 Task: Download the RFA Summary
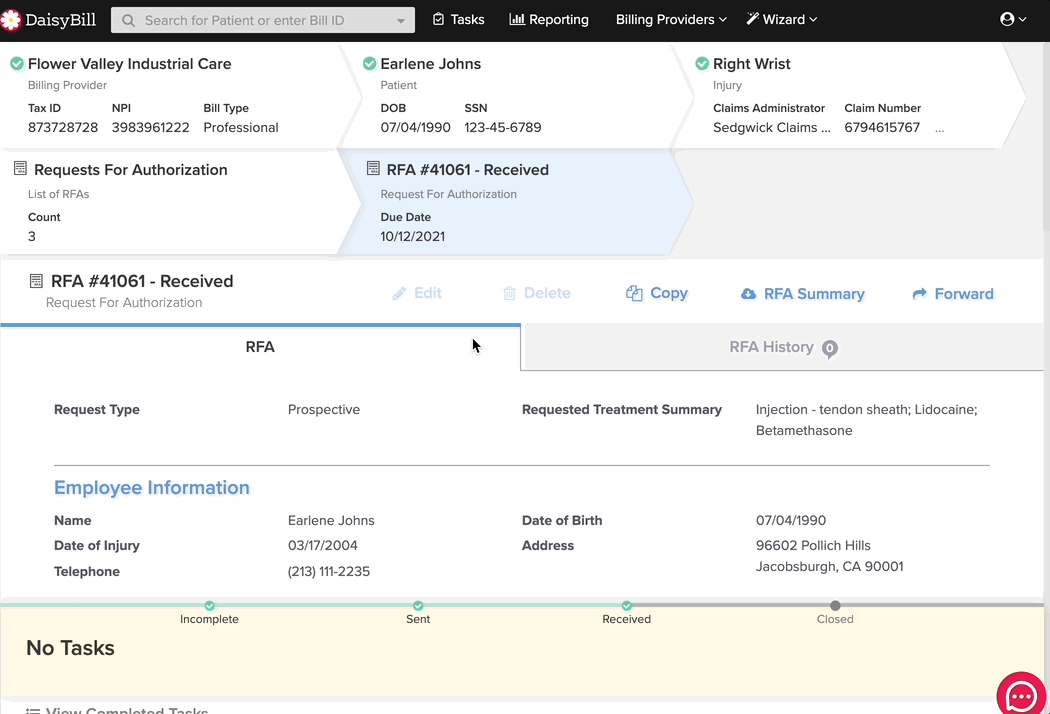coord(803,294)
